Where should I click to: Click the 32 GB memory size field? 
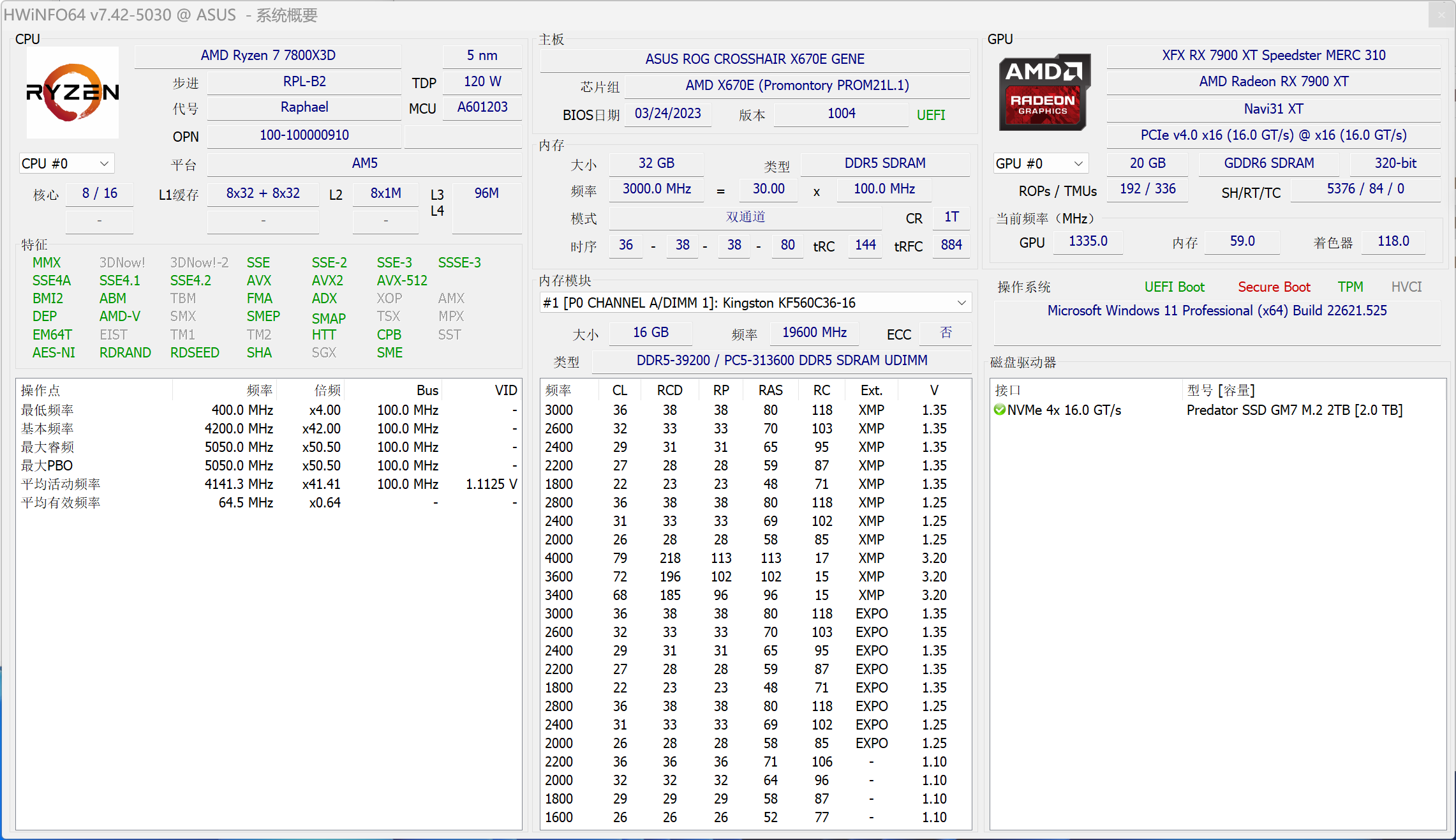(657, 163)
